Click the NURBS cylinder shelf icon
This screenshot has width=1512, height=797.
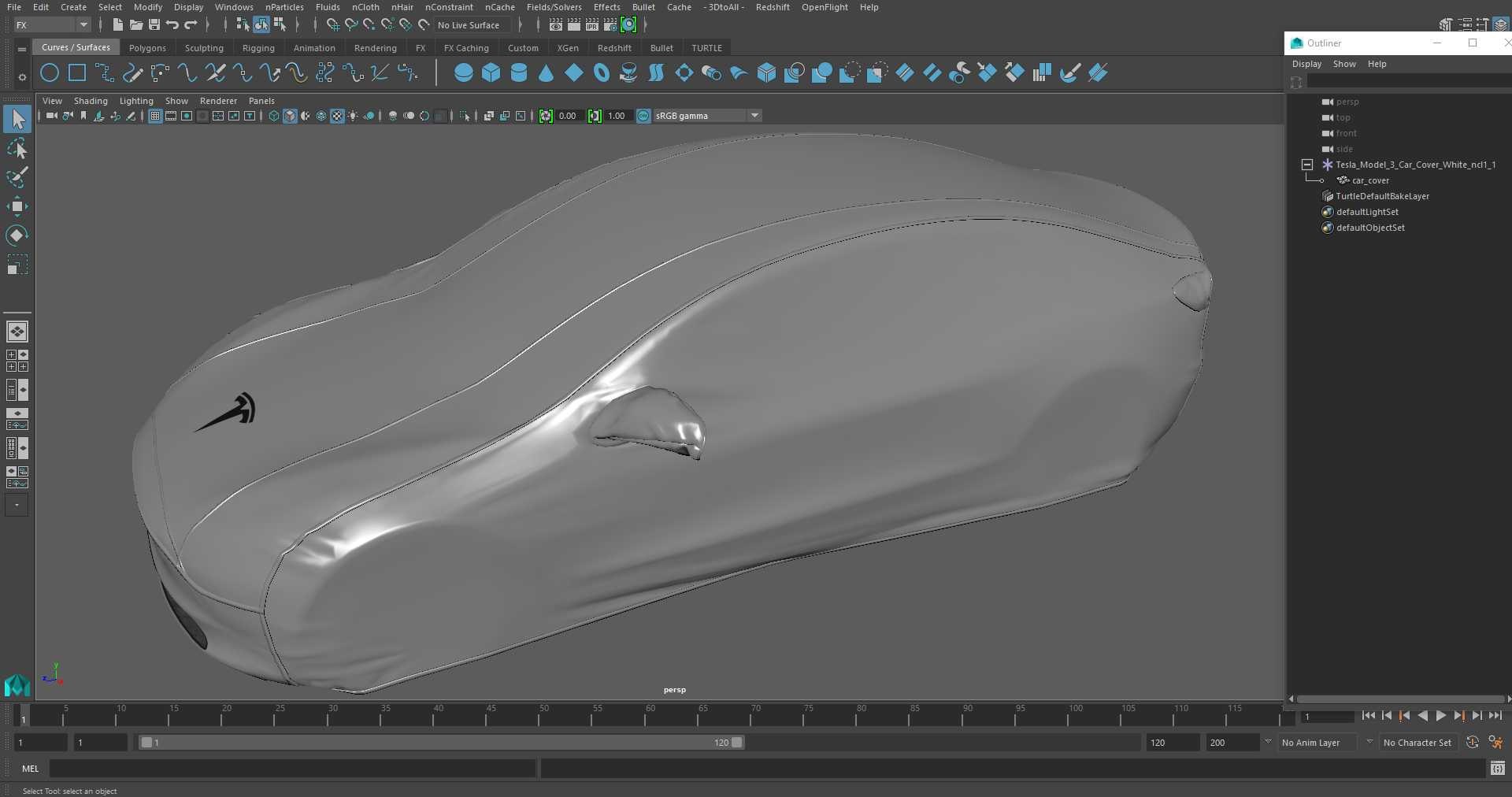[519, 73]
